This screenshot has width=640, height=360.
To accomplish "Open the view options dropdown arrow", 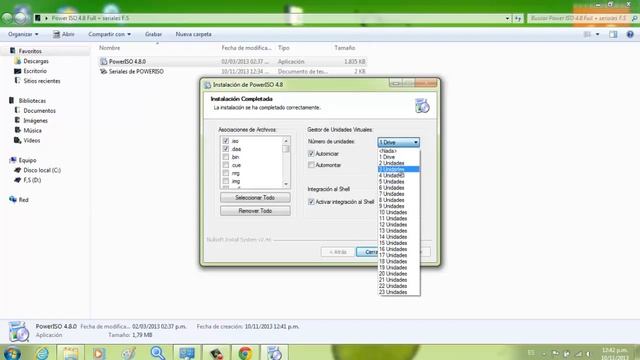I will 598,34.
